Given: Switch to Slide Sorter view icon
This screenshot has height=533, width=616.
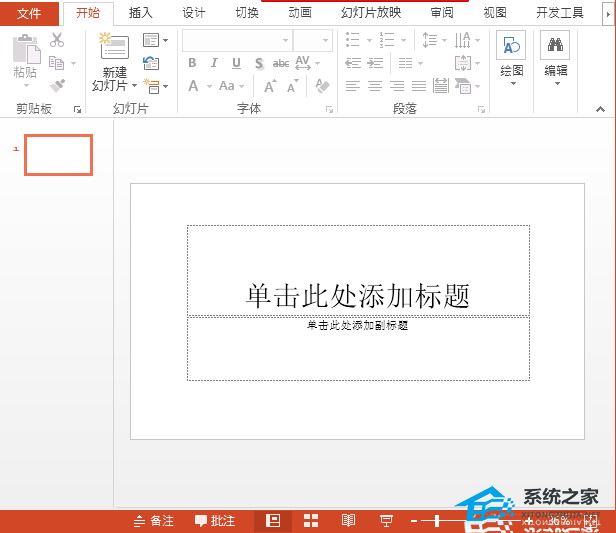Looking at the screenshot, I should [x=311, y=521].
